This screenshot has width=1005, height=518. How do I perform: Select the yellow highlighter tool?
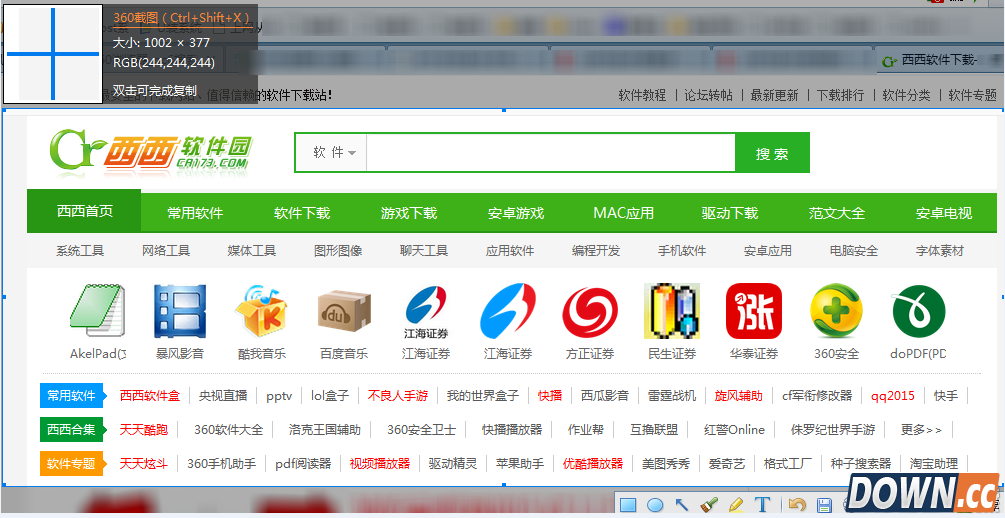coord(735,505)
